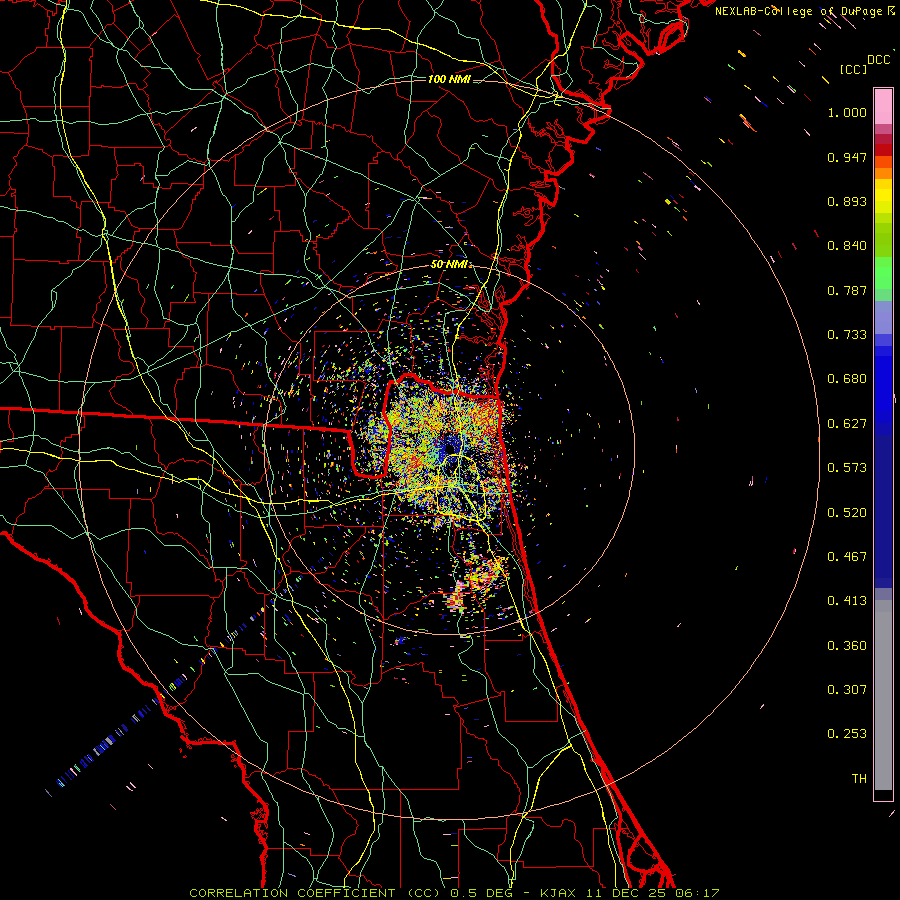Image resolution: width=900 pixels, height=900 pixels.
Task: Click the 0.573 color scale value
Action: click(x=847, y=468)
